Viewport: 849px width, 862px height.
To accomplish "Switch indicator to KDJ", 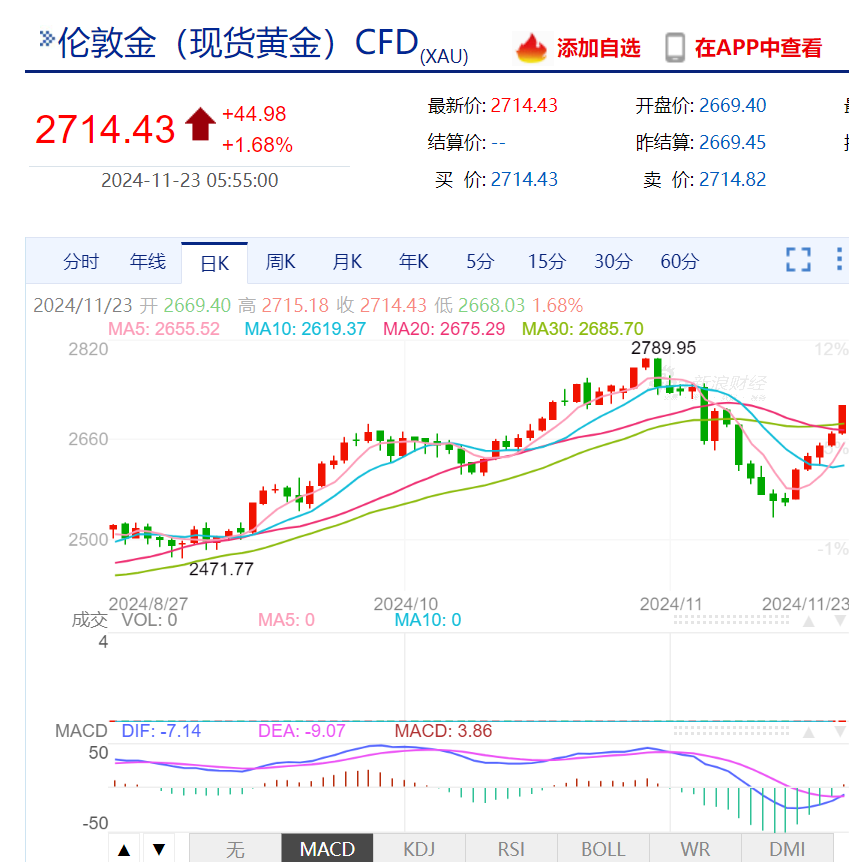I will (419, 849).
